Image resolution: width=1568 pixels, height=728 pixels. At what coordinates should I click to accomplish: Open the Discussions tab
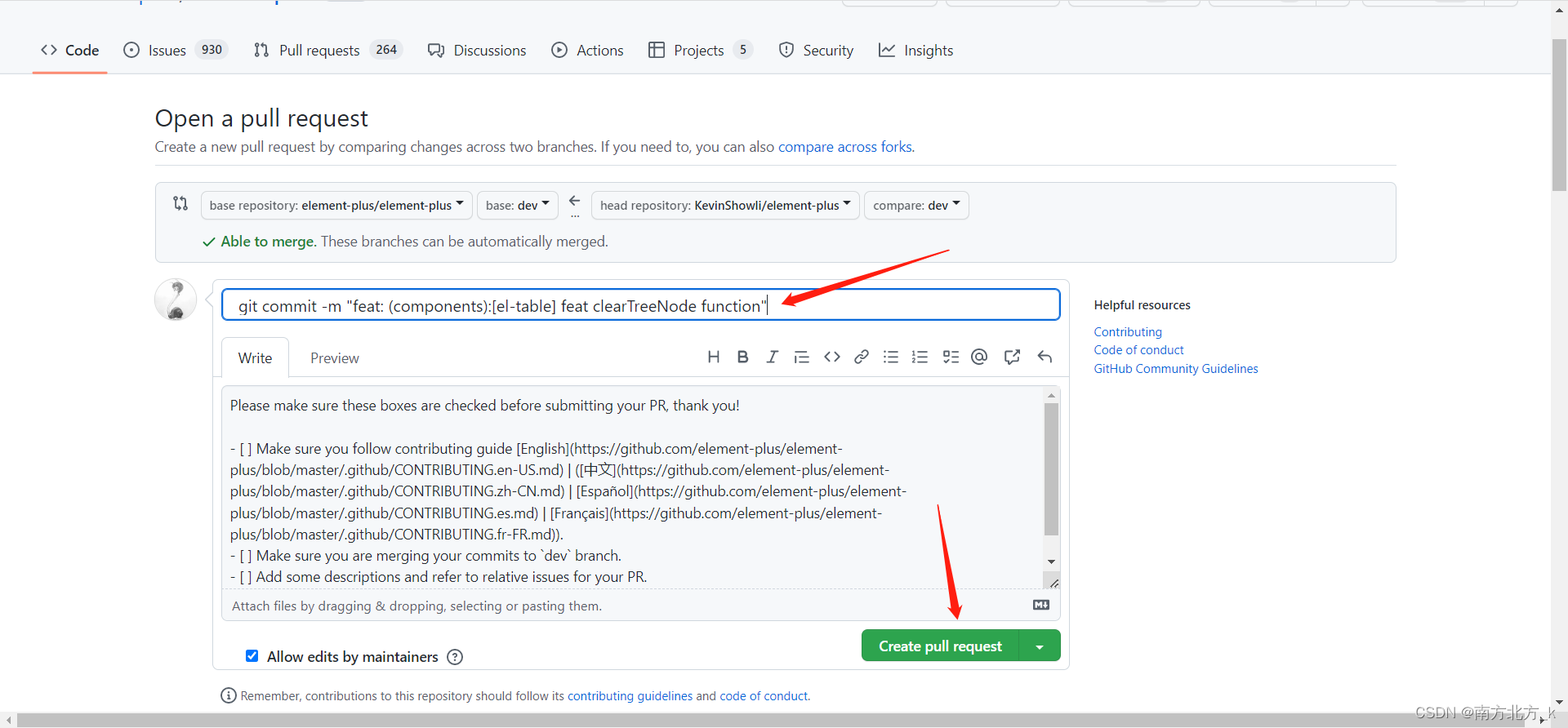[477, 50]
